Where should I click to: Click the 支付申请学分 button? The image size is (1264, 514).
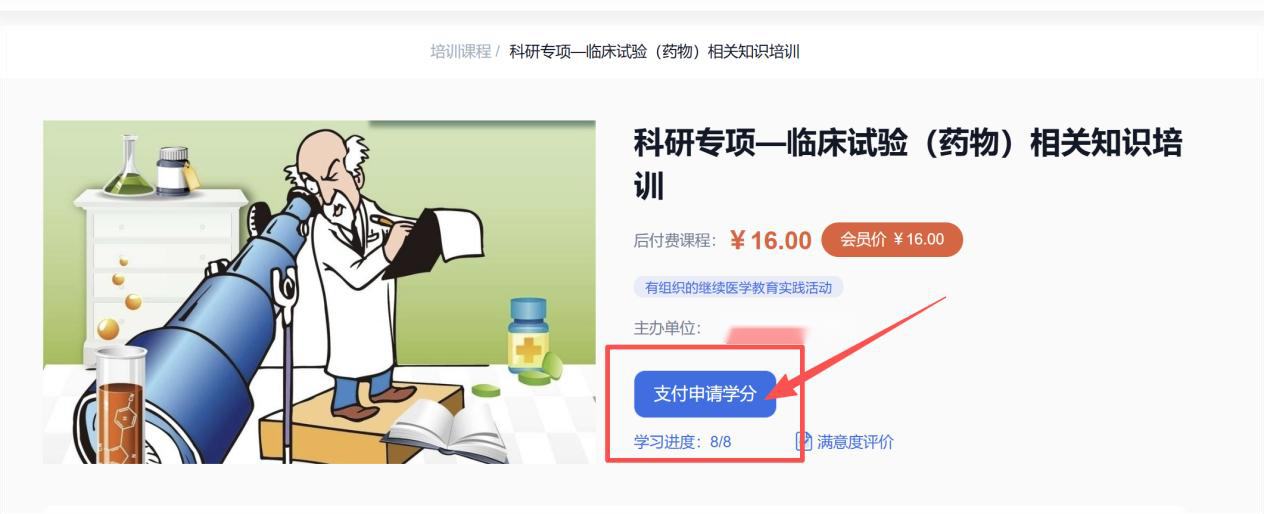click(x=705, y=394)
